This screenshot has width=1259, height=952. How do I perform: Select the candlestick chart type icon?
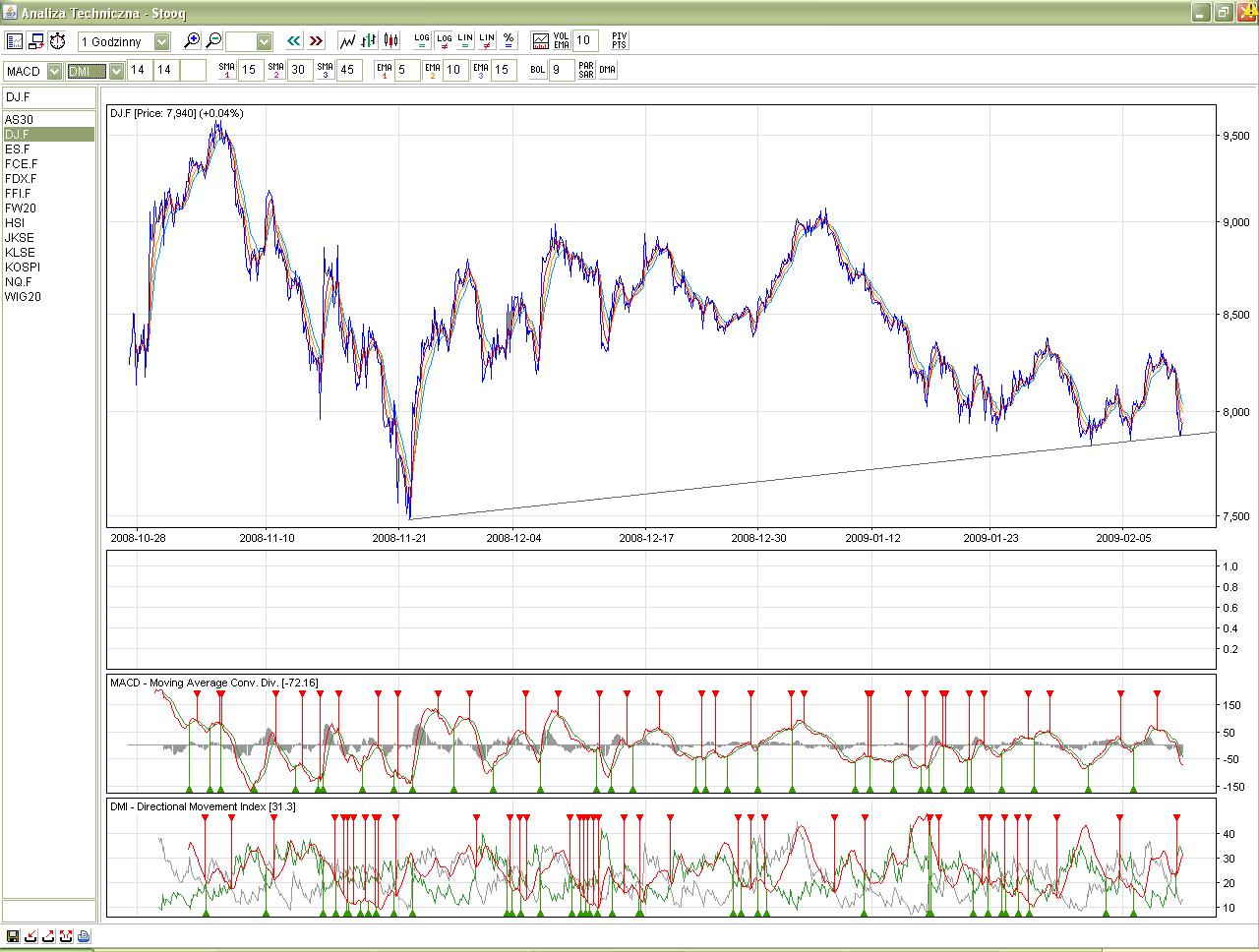pos(391,41)
